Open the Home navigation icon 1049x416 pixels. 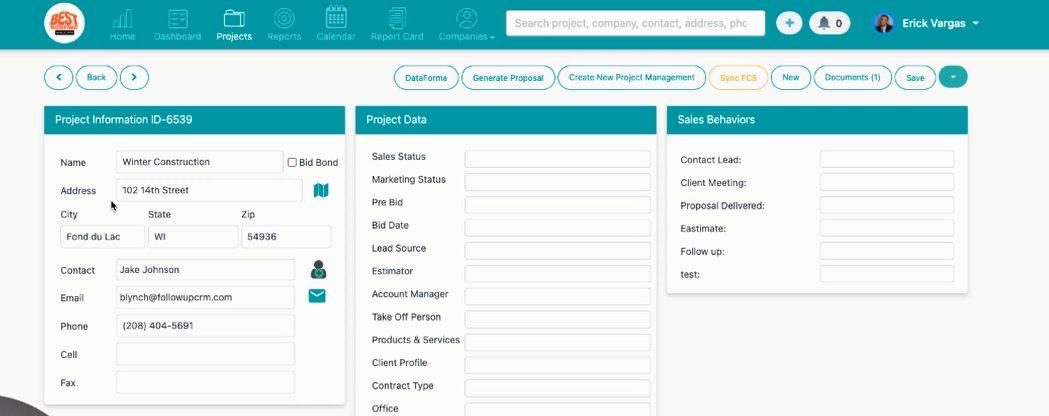pos(122,25)
